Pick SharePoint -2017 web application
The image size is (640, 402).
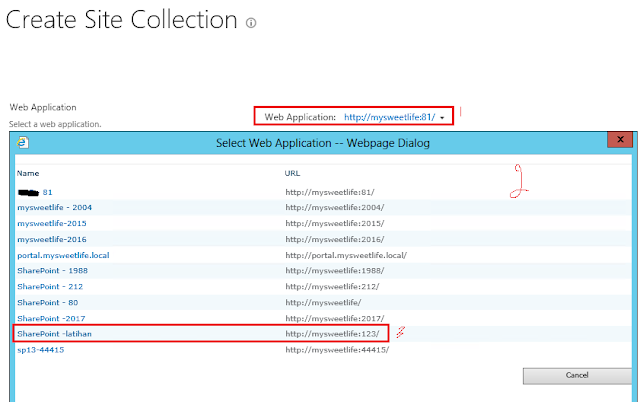tap(51, 318)
